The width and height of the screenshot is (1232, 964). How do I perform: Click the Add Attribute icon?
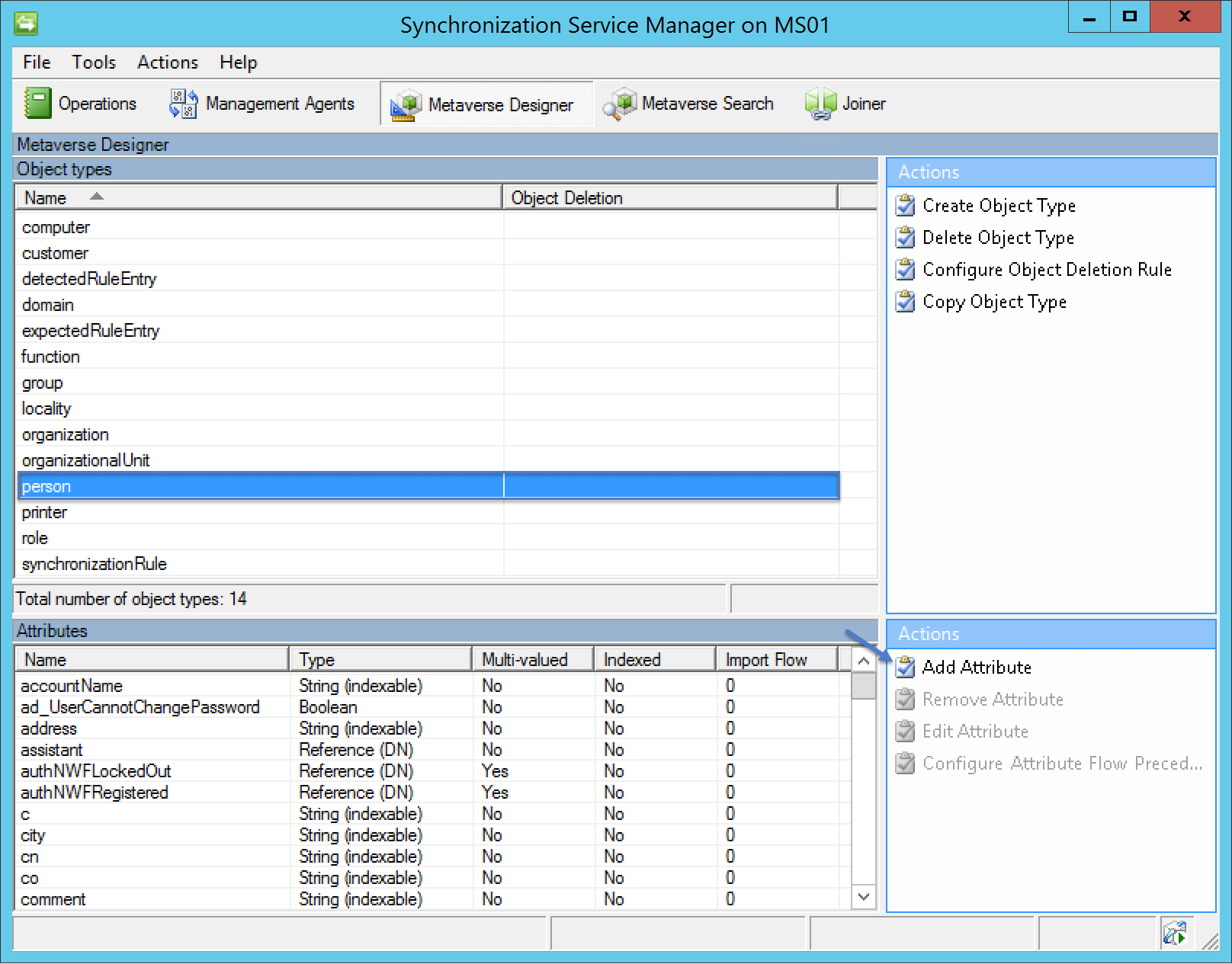click(x=905, y=668)
